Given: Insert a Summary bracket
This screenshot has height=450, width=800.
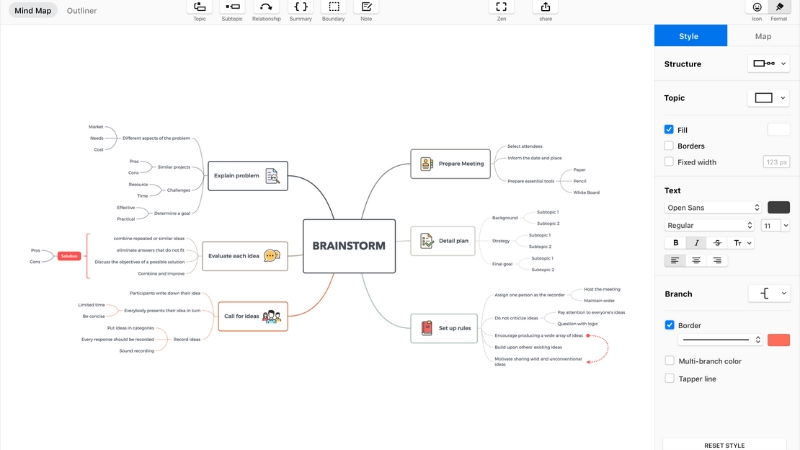Looking at the screenshot, I should pos(300,8).
